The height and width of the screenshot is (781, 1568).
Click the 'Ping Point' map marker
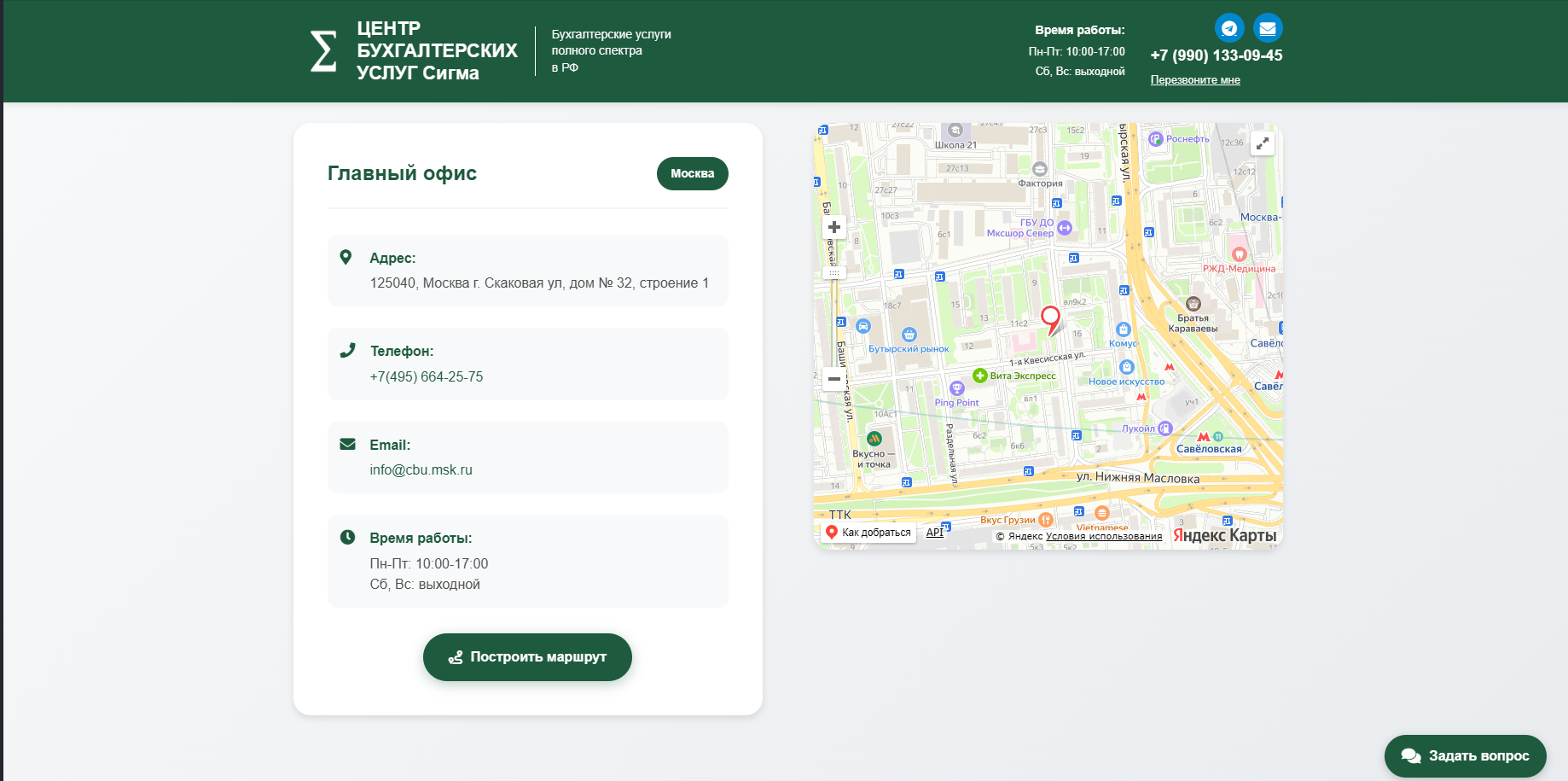point(957,388)
